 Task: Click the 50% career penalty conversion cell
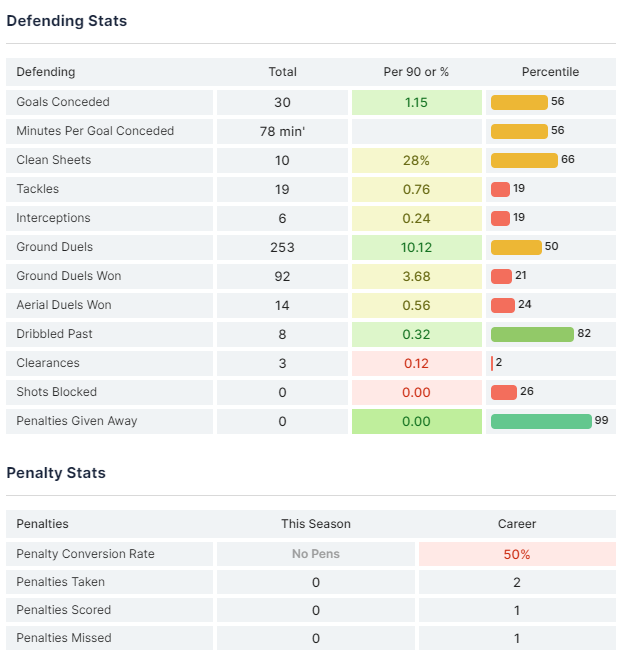517,554
